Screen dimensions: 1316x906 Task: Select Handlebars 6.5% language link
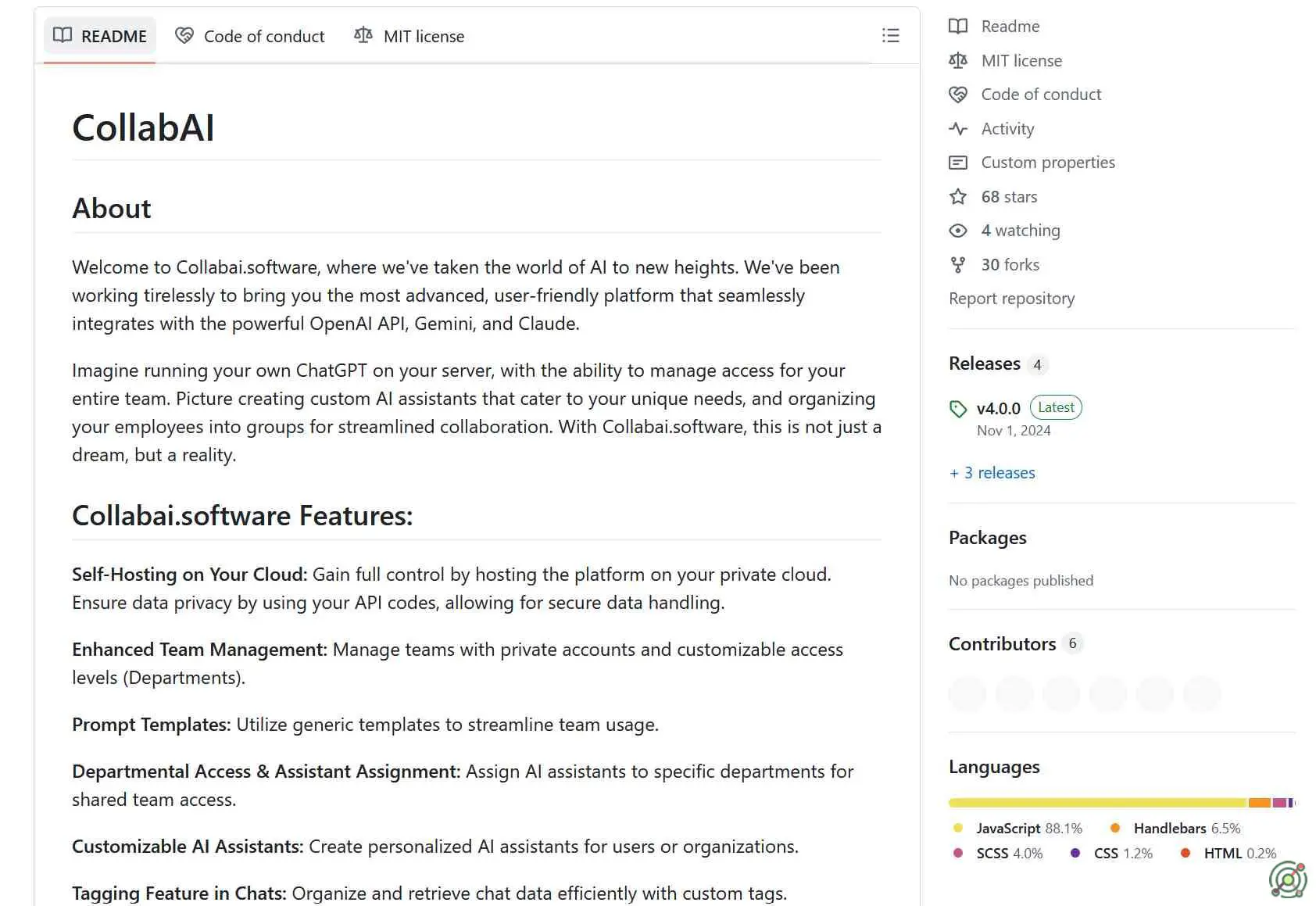(x=1175, y=828)
